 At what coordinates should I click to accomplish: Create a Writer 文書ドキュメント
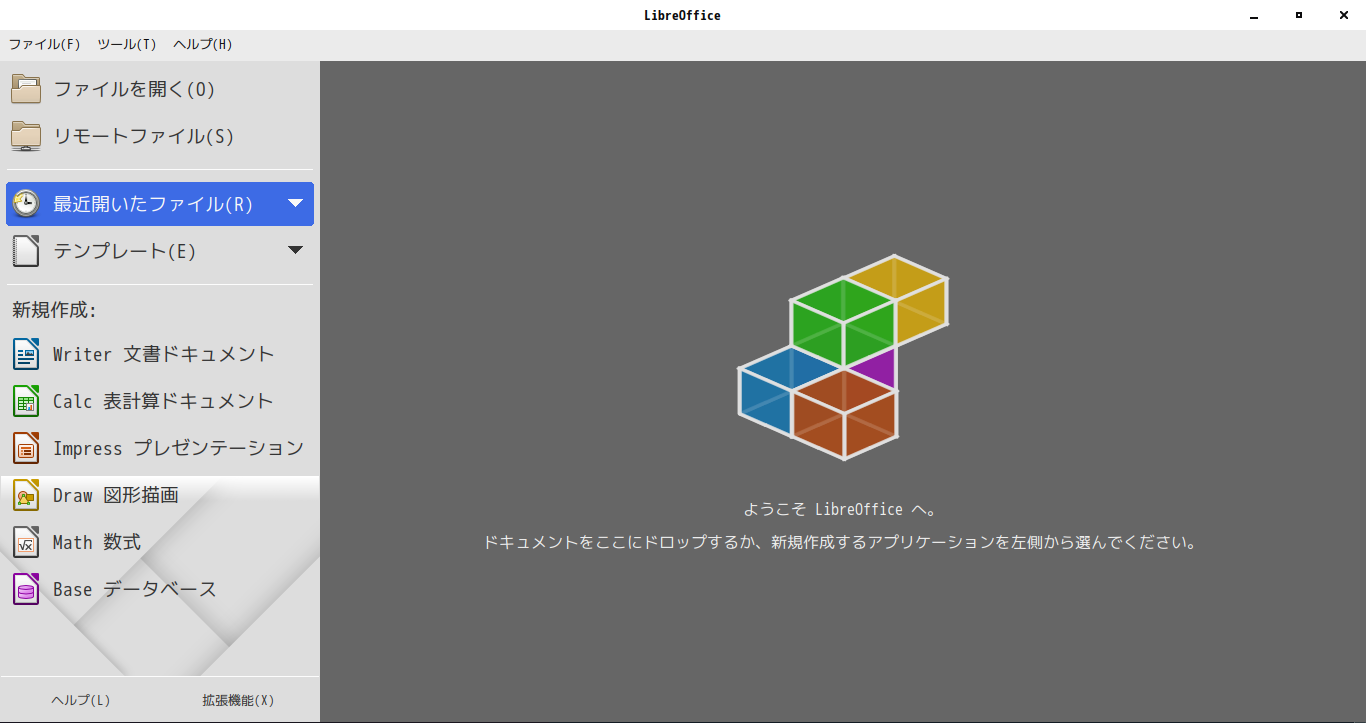point(160,354)
